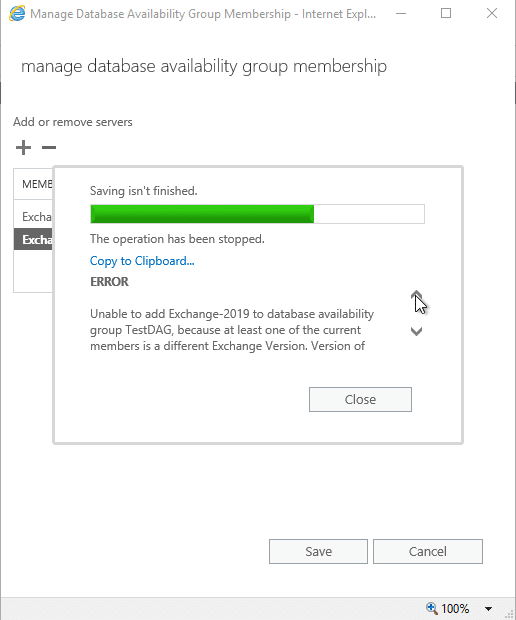
Task: Close the Internet Explorer window
Action: [x=492, y=13]
